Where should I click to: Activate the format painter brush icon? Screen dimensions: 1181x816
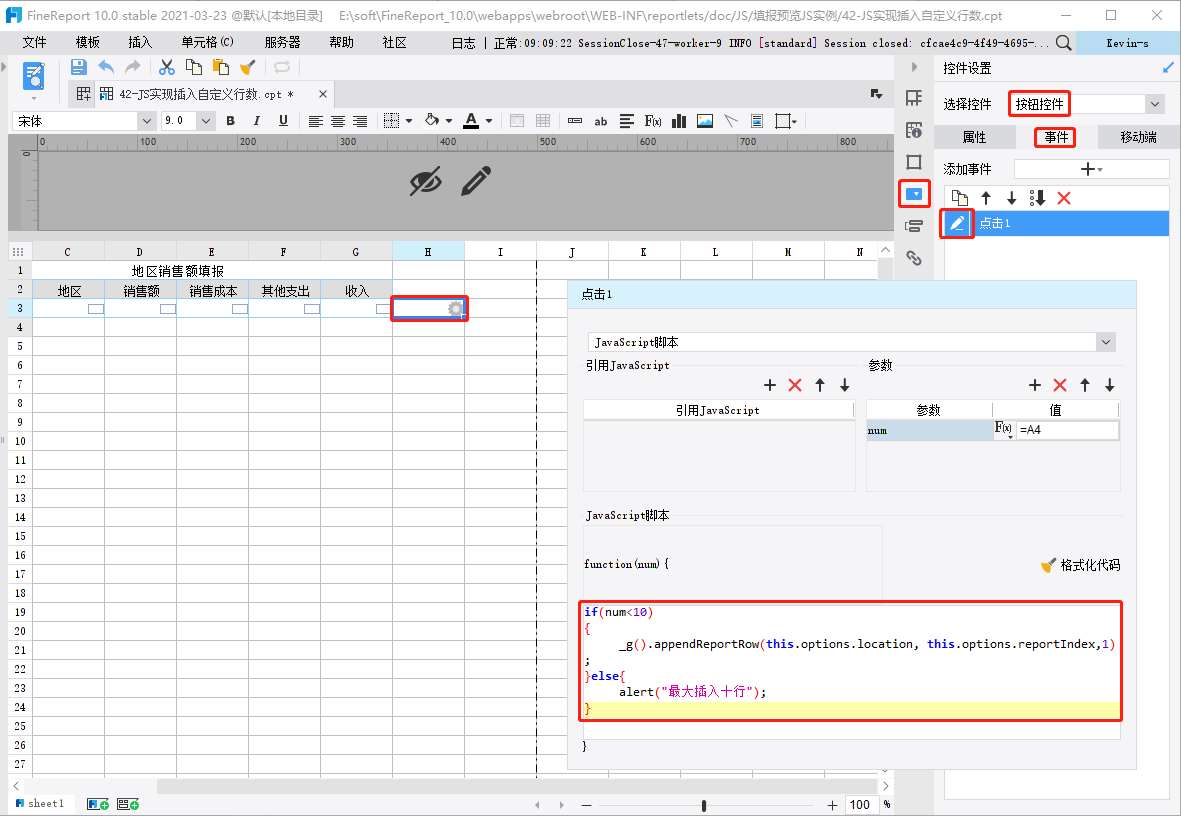tap(247, 67)
